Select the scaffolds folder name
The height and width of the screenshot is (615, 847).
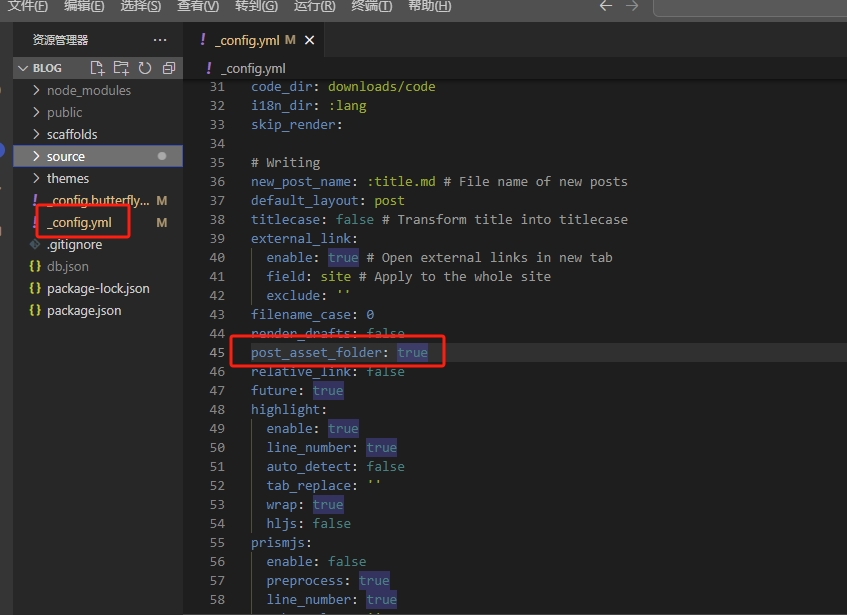72,134
